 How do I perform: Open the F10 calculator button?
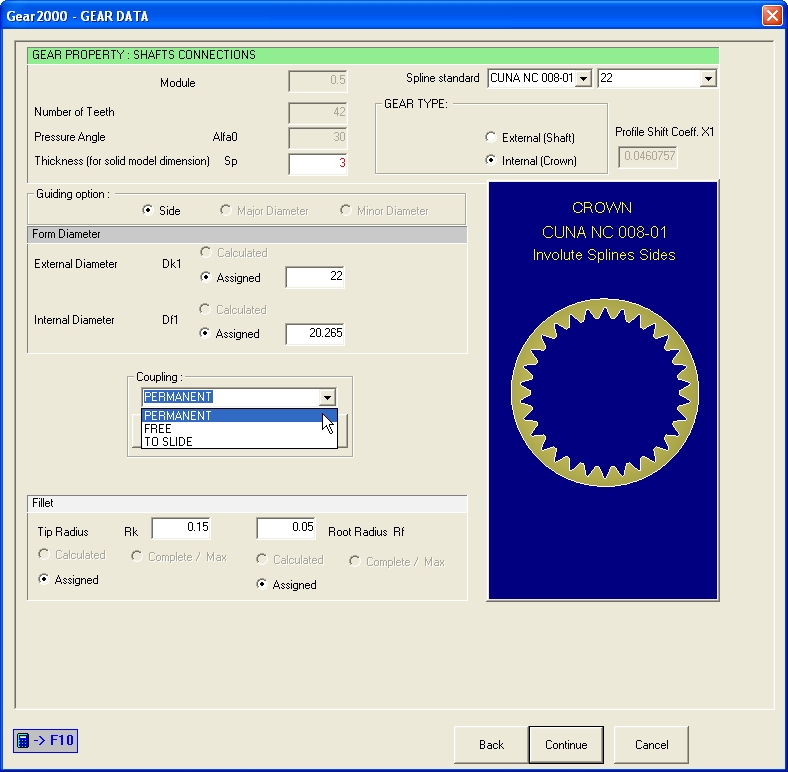click(45, 740)
